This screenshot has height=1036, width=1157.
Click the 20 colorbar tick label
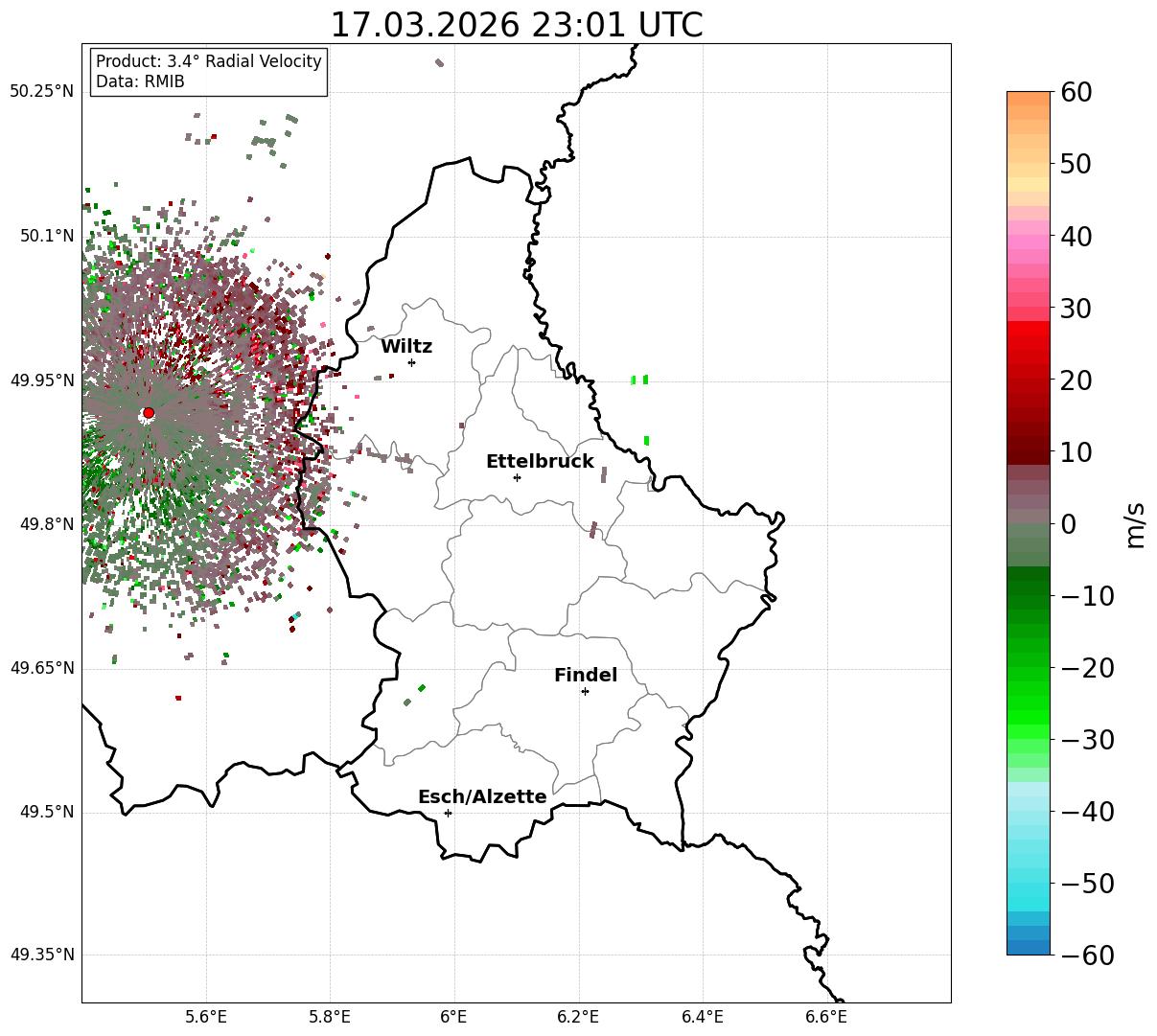coord(1076,380)
